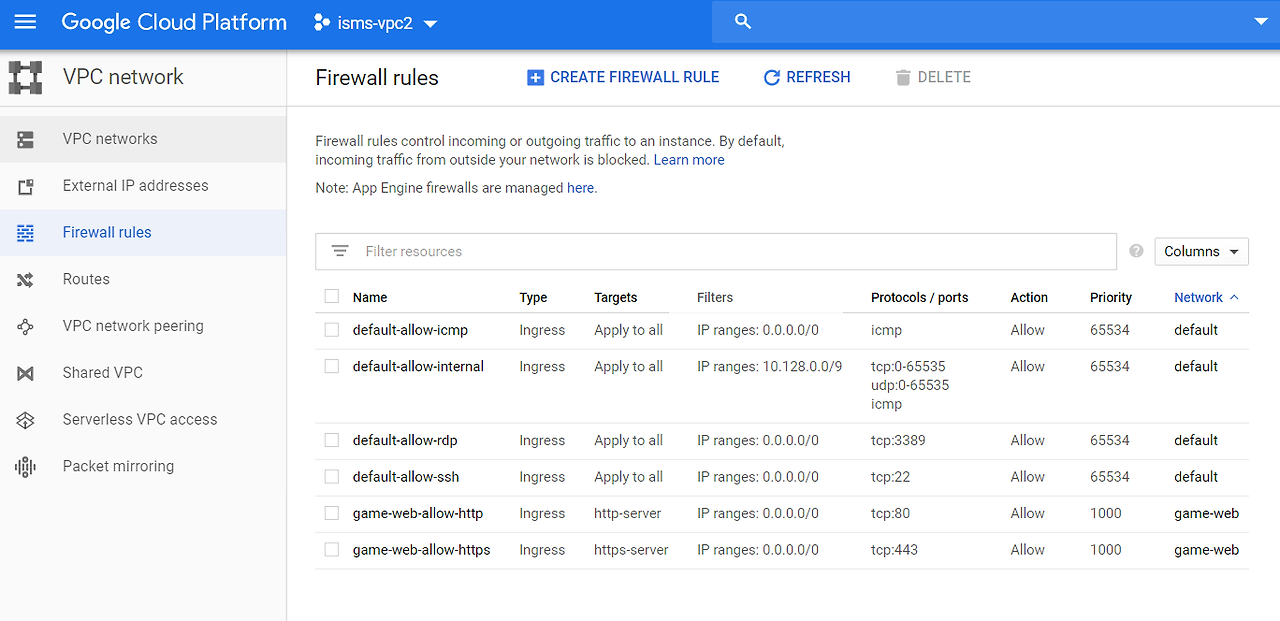Click the refresh circular arrow icon
This screenshot has width=1280, height=621.
771,77
